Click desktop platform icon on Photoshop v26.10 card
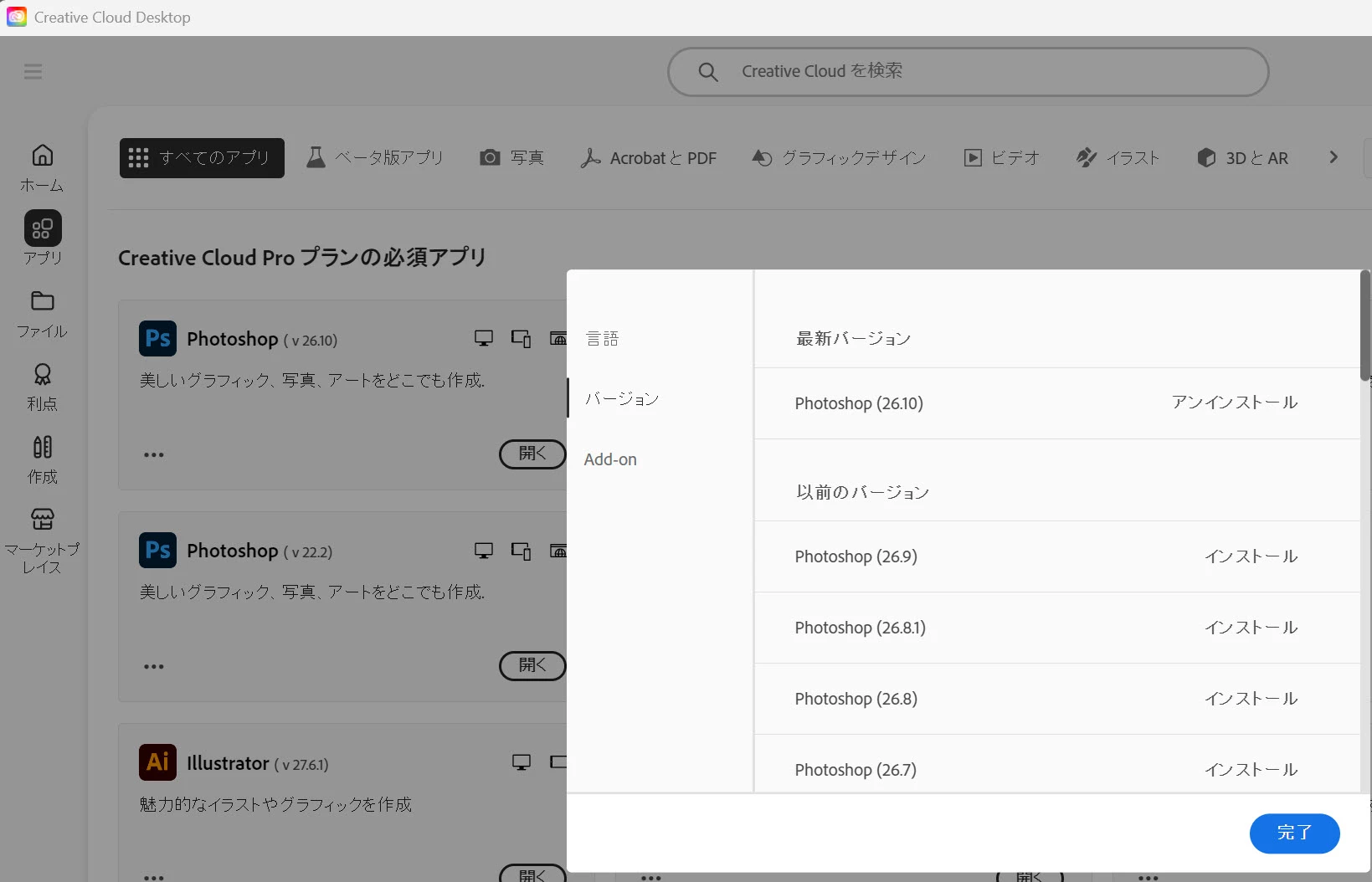This screenshot has height=882, width=1372. point(484,338)
